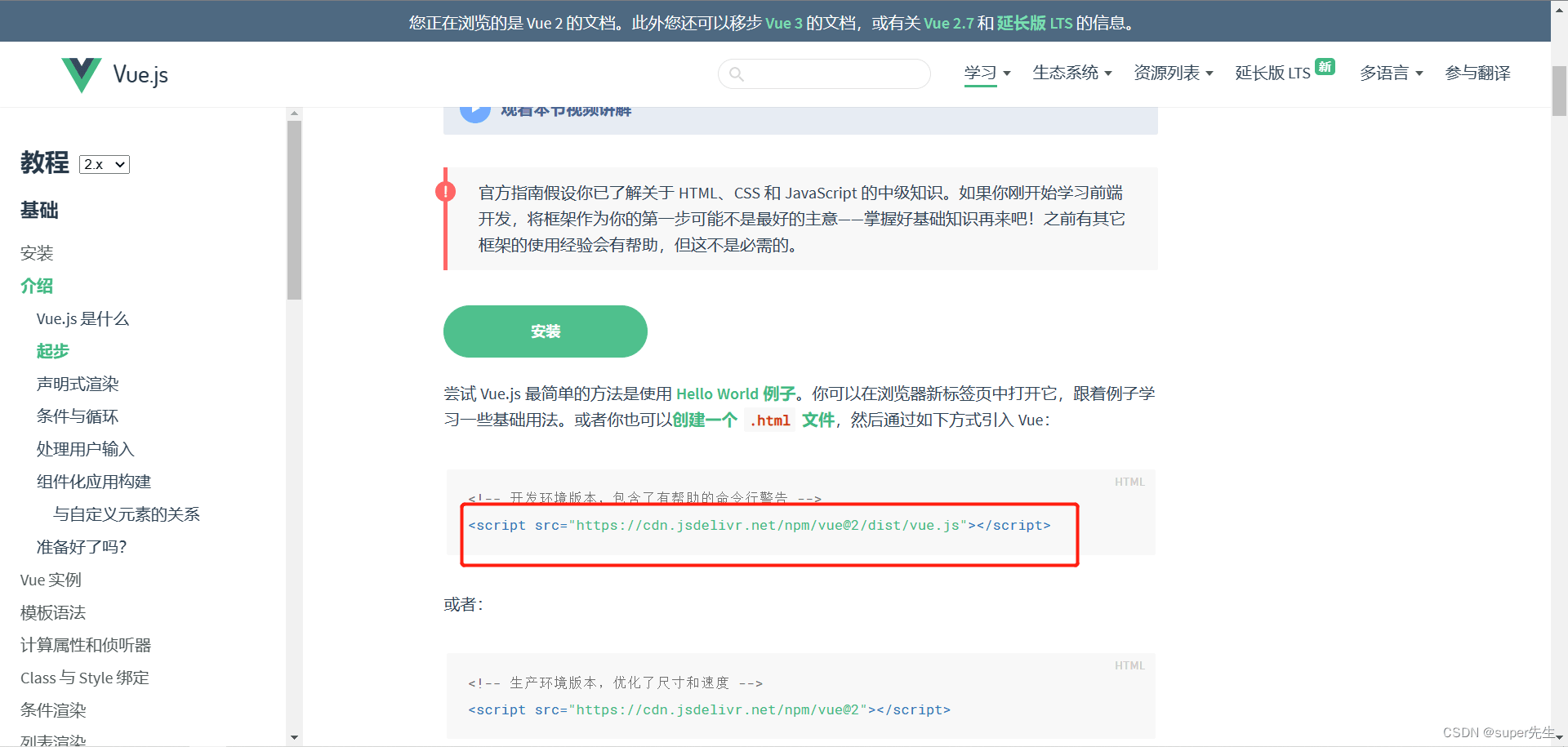Select 声明式渲染 in the sidebar
The width and height of the screenshot is (1568, 747).
(x=78, y=384)
